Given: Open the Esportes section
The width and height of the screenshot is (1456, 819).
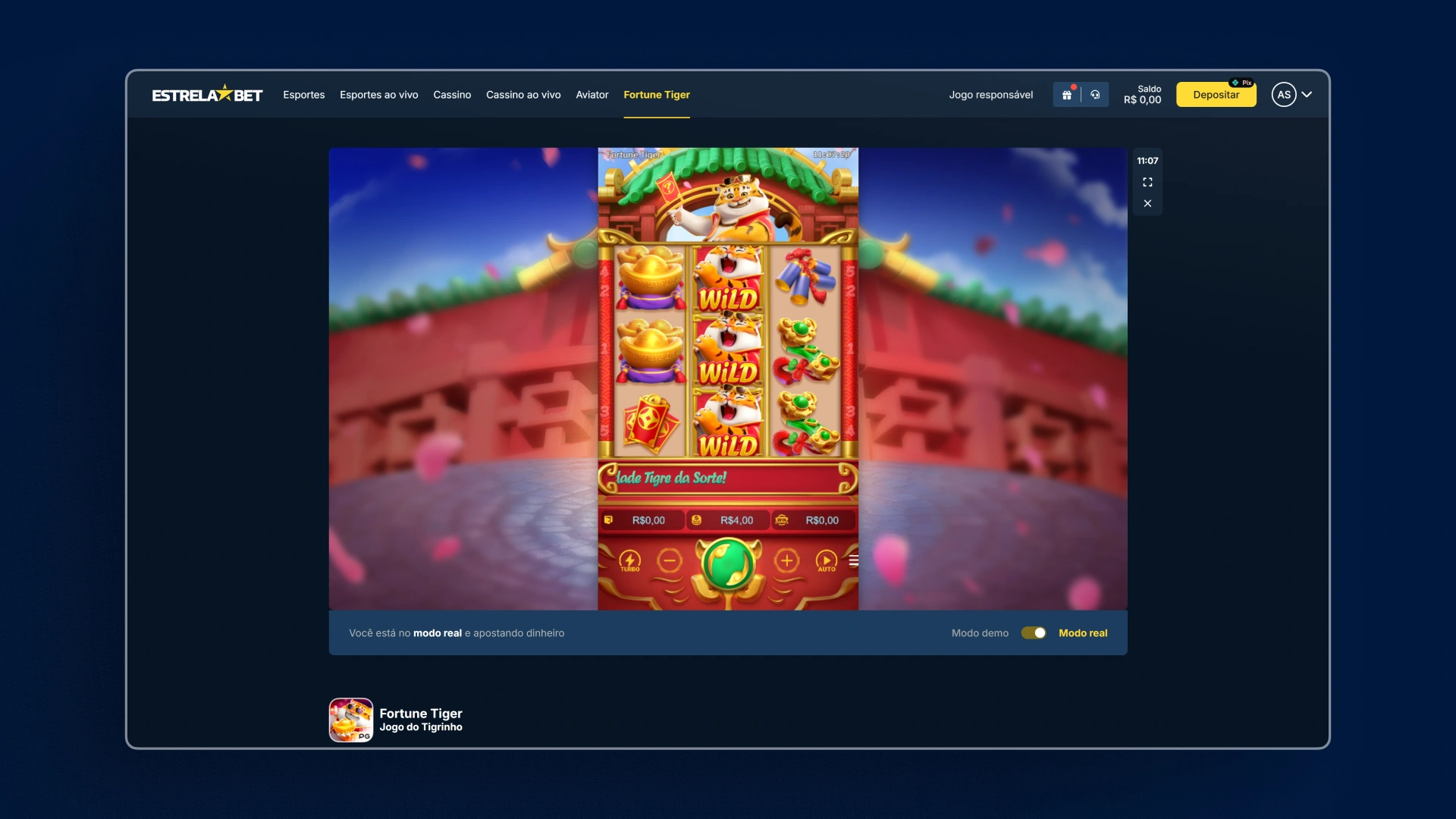Looking at the screenshot, I should click(303, 95).
